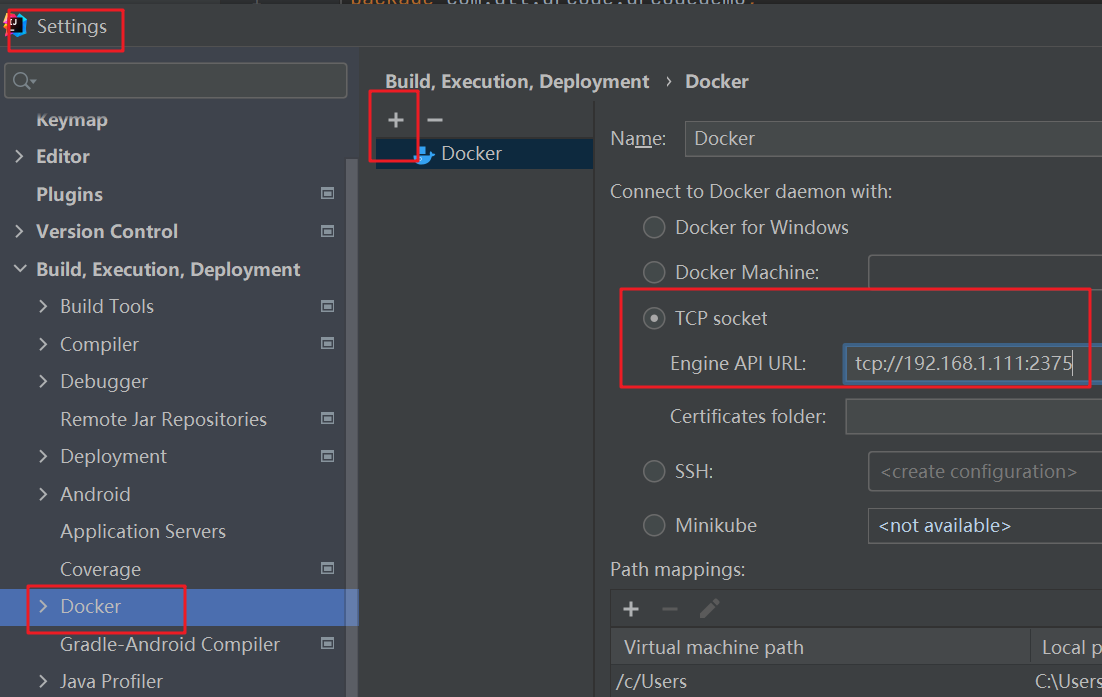Click the search icon in settings search
The width and height of the screenshot is (1102, 697).
(x=22, y=81)
